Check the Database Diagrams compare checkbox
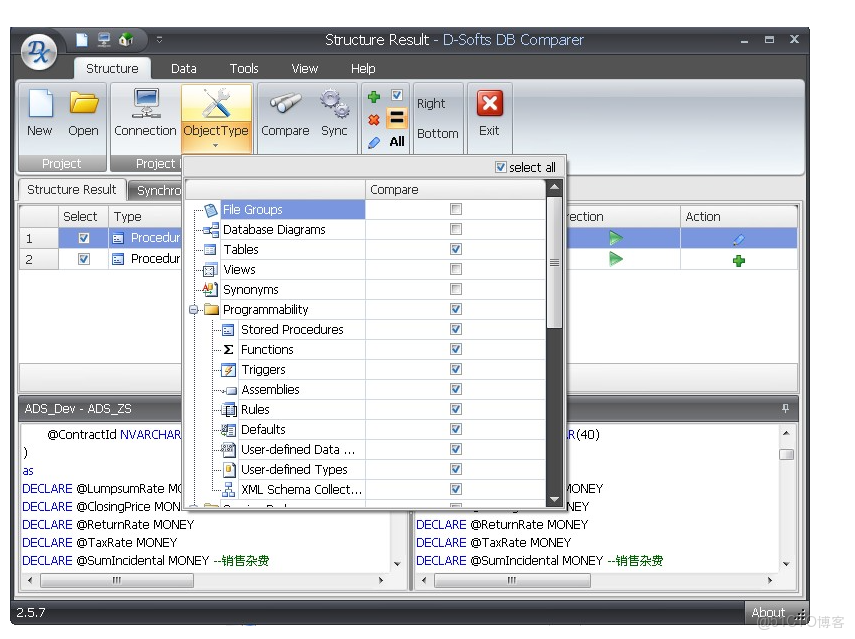The width and height of the screenshot is (855, 639). point(456,229)
